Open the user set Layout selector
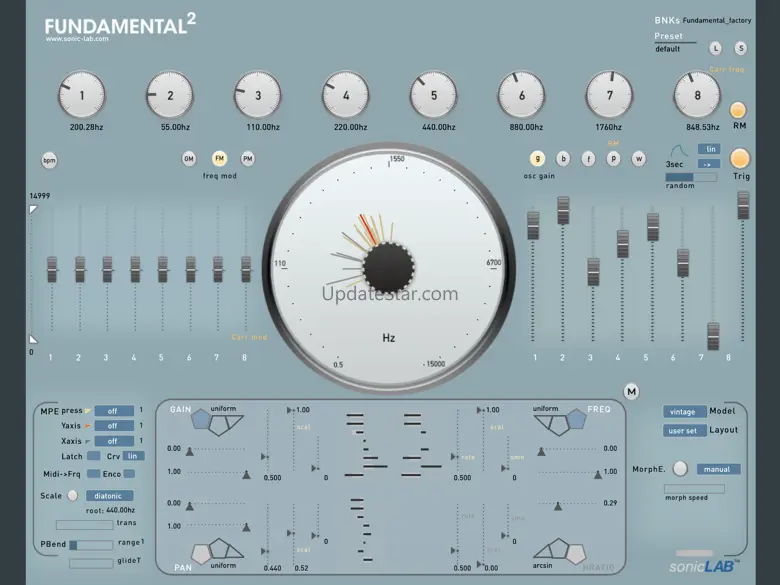The height and width of the screenshot is (585, 780). tap(684, 431)
